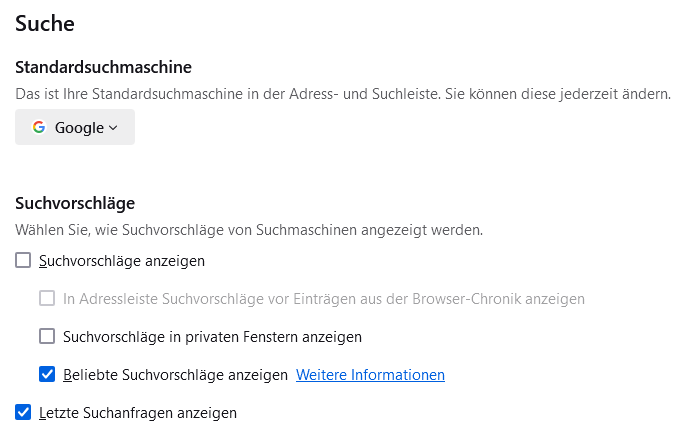Image resolution: width=684 pixels, height=445 pixels.
Task: Disable the Letzte Suchanfragen anzeigen checkbox
Action: (23, 412)
